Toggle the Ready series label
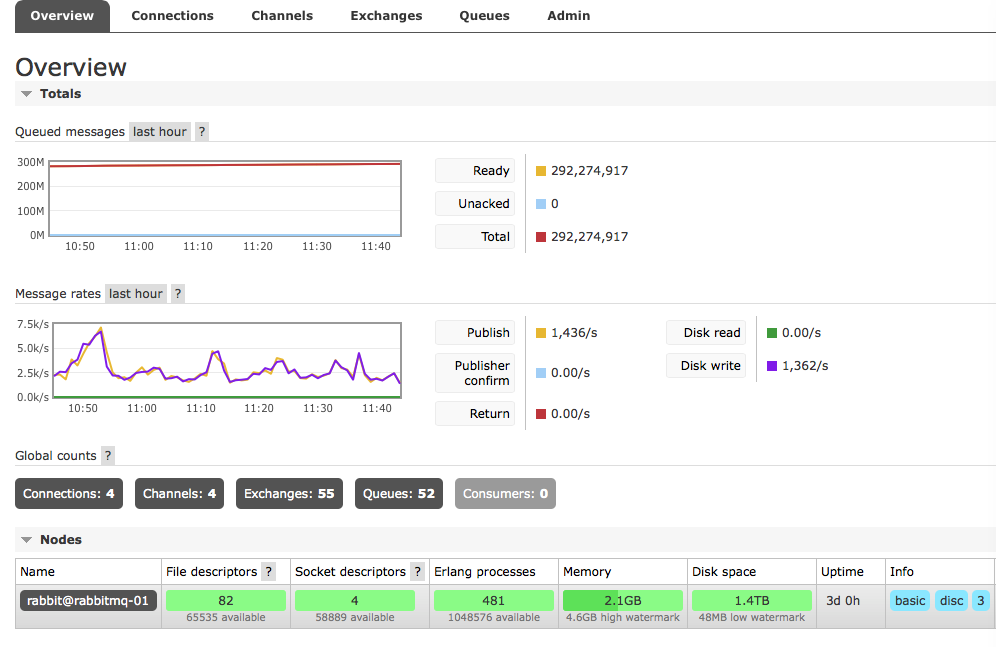The height and width of the screenshot is (647, 996). click(x=474, y=171)
